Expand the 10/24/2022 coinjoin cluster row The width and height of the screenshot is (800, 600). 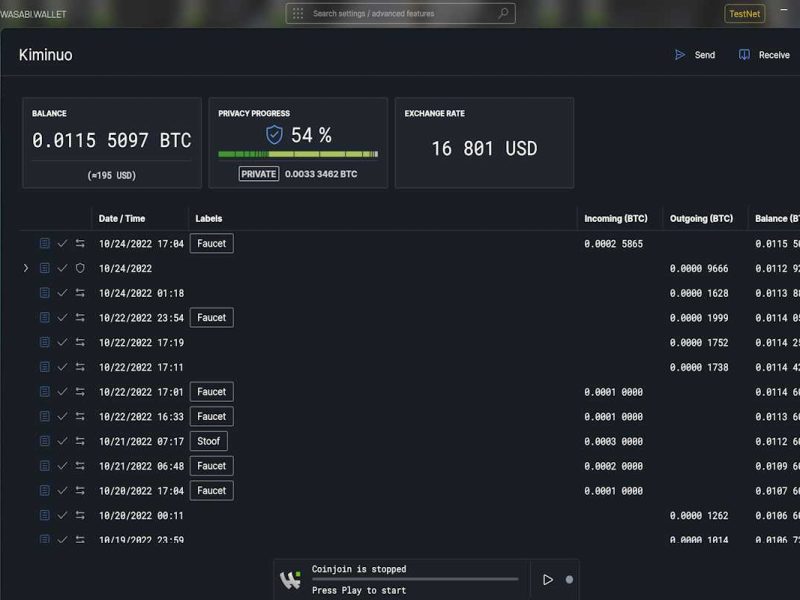click(26, 268)
